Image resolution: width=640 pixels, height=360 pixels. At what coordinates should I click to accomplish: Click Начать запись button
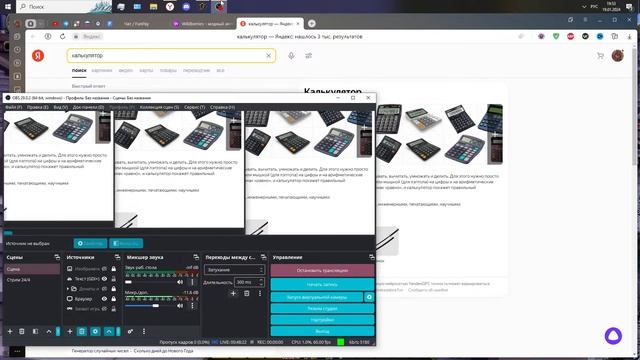click(322, 284)
